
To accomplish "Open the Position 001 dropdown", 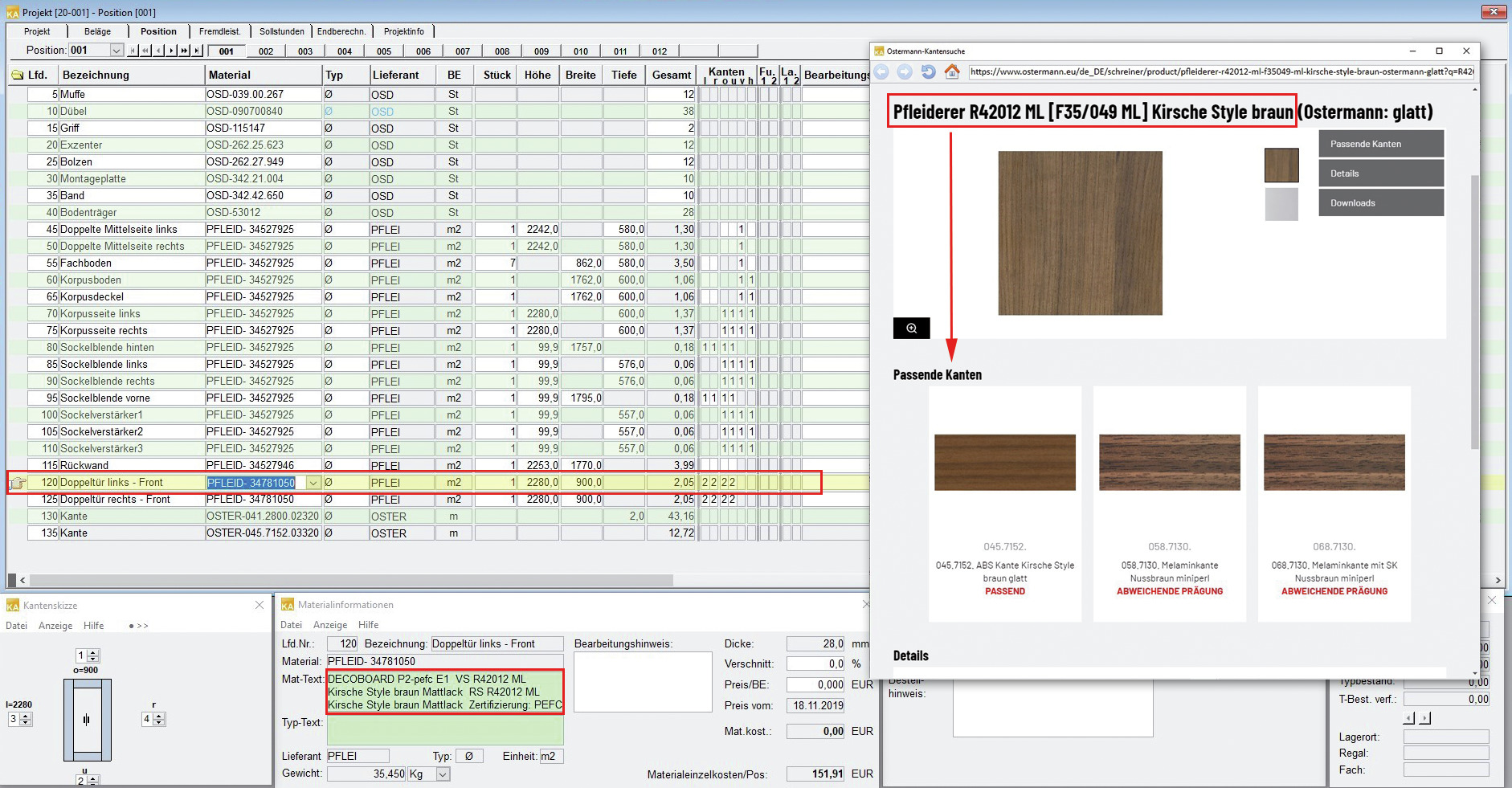I will [x=116, y=51].
